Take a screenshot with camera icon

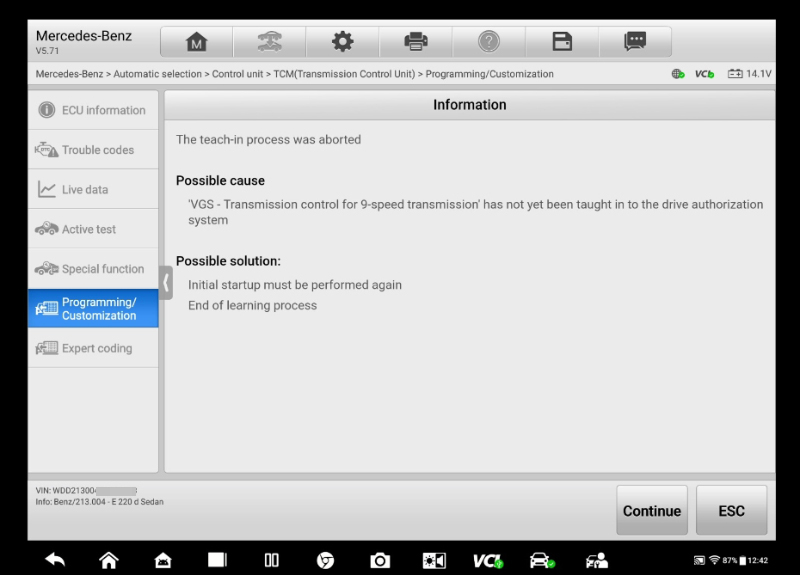[x=380, y=560]
